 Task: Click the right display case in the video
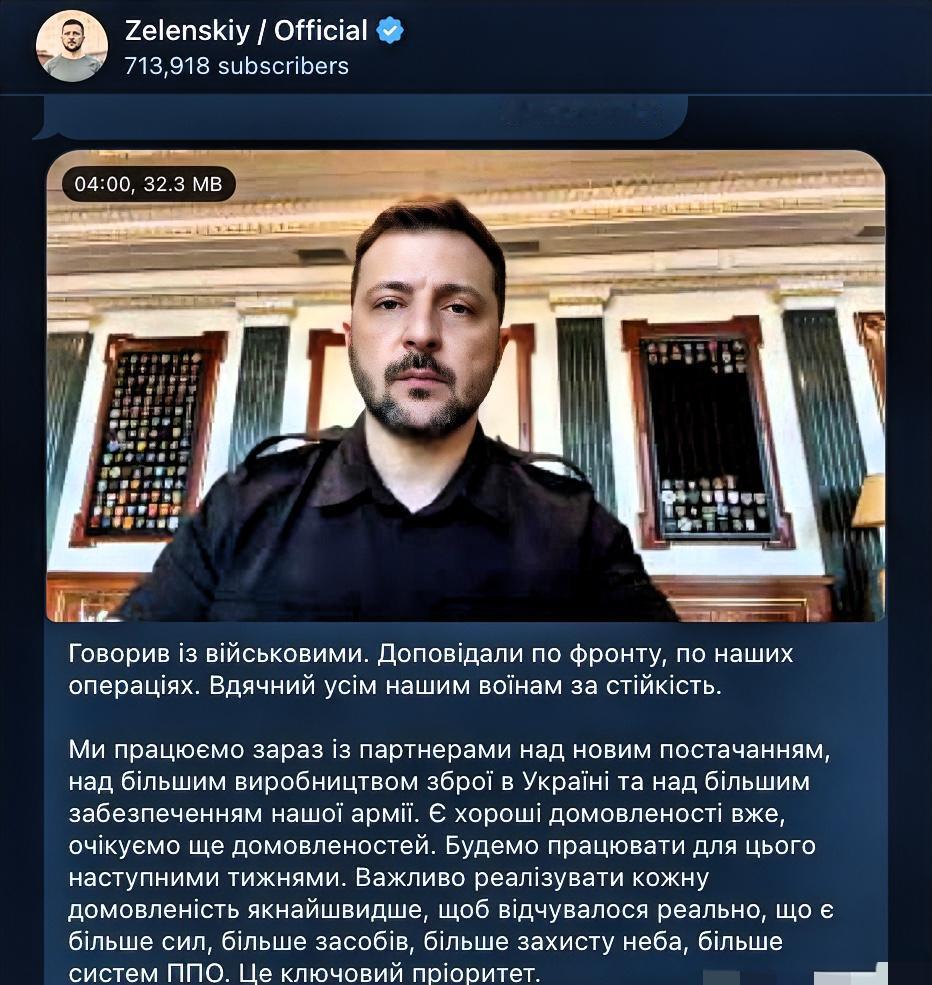point(707,433)
